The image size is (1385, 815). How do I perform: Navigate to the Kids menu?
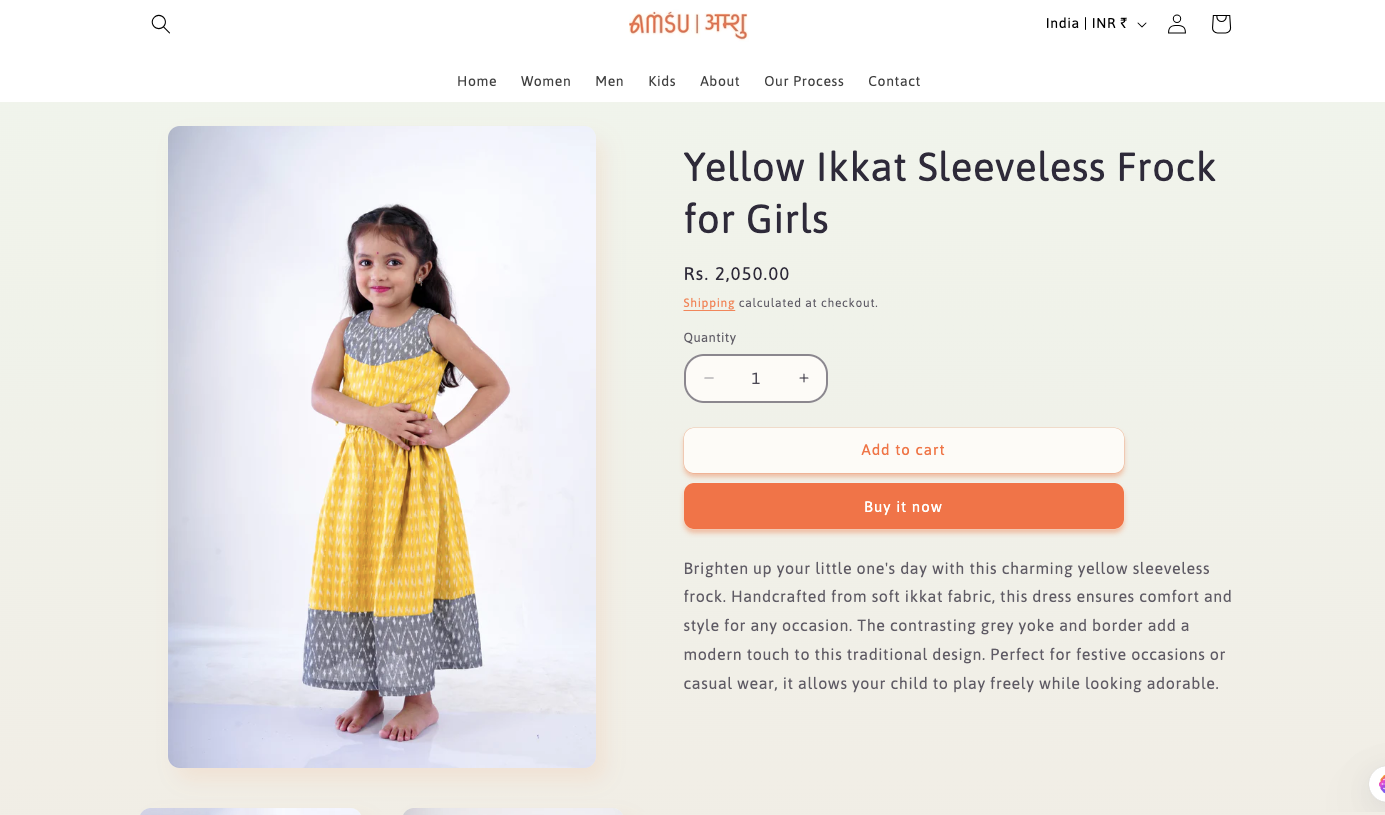[662, 81]
